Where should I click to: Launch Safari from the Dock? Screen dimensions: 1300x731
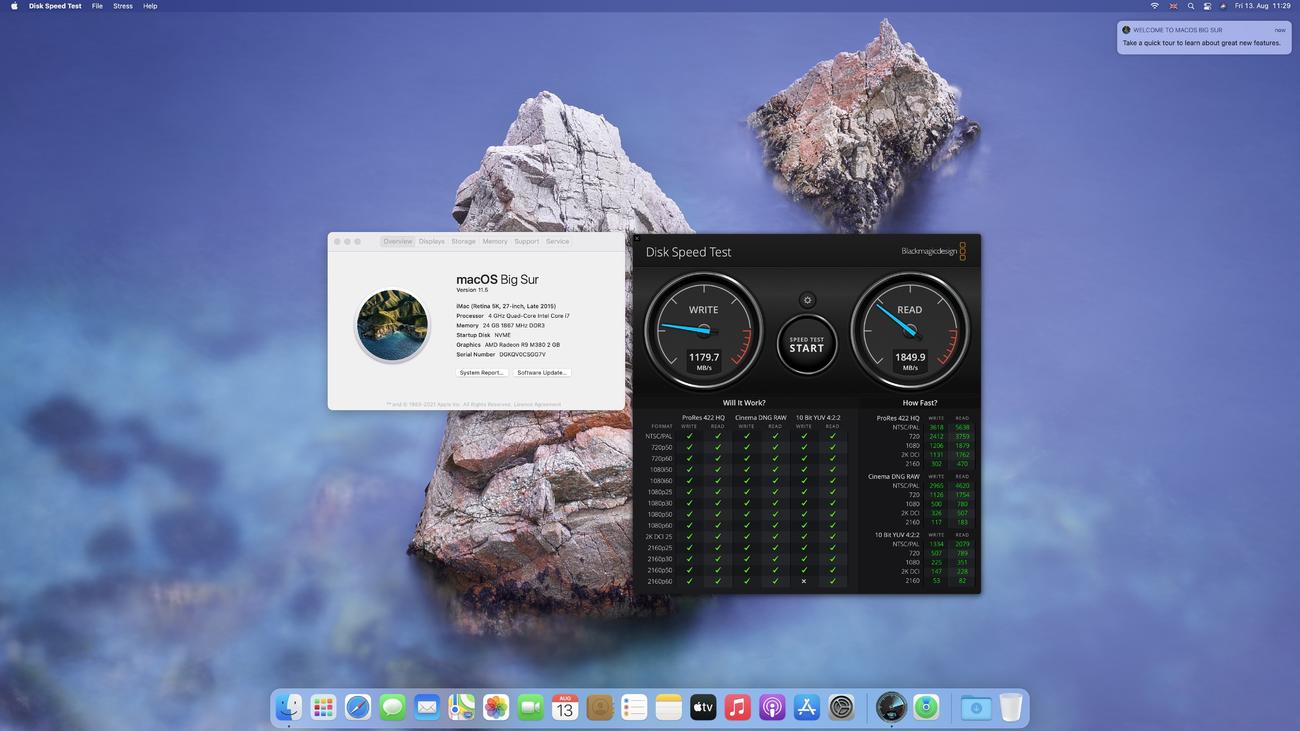358,708
